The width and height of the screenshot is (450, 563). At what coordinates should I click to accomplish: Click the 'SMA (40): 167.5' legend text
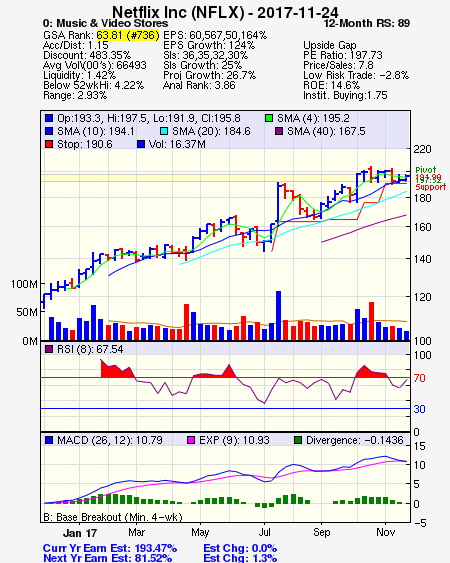(x=326, y=131)
